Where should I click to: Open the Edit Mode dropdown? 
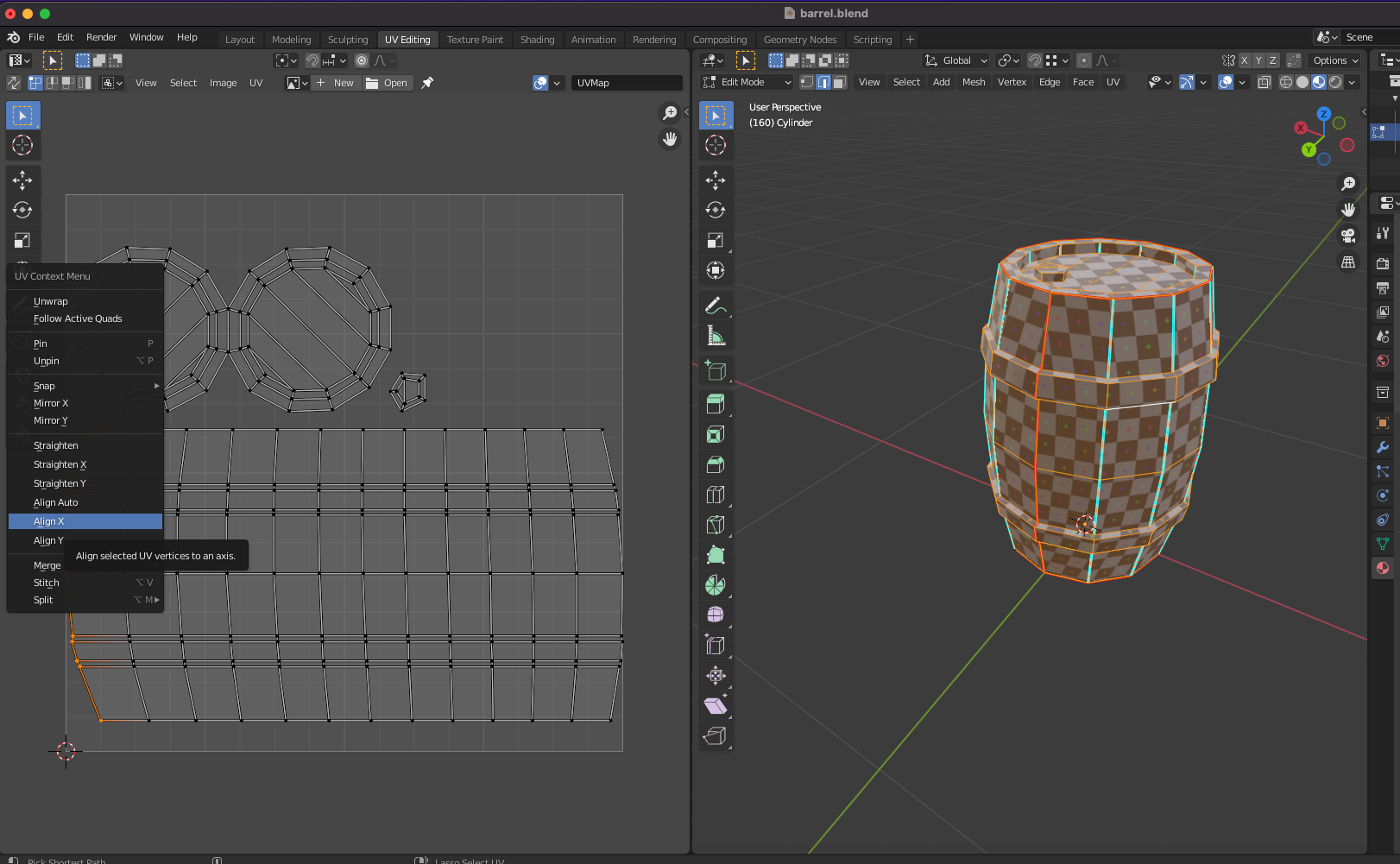(x=747, y=82)
